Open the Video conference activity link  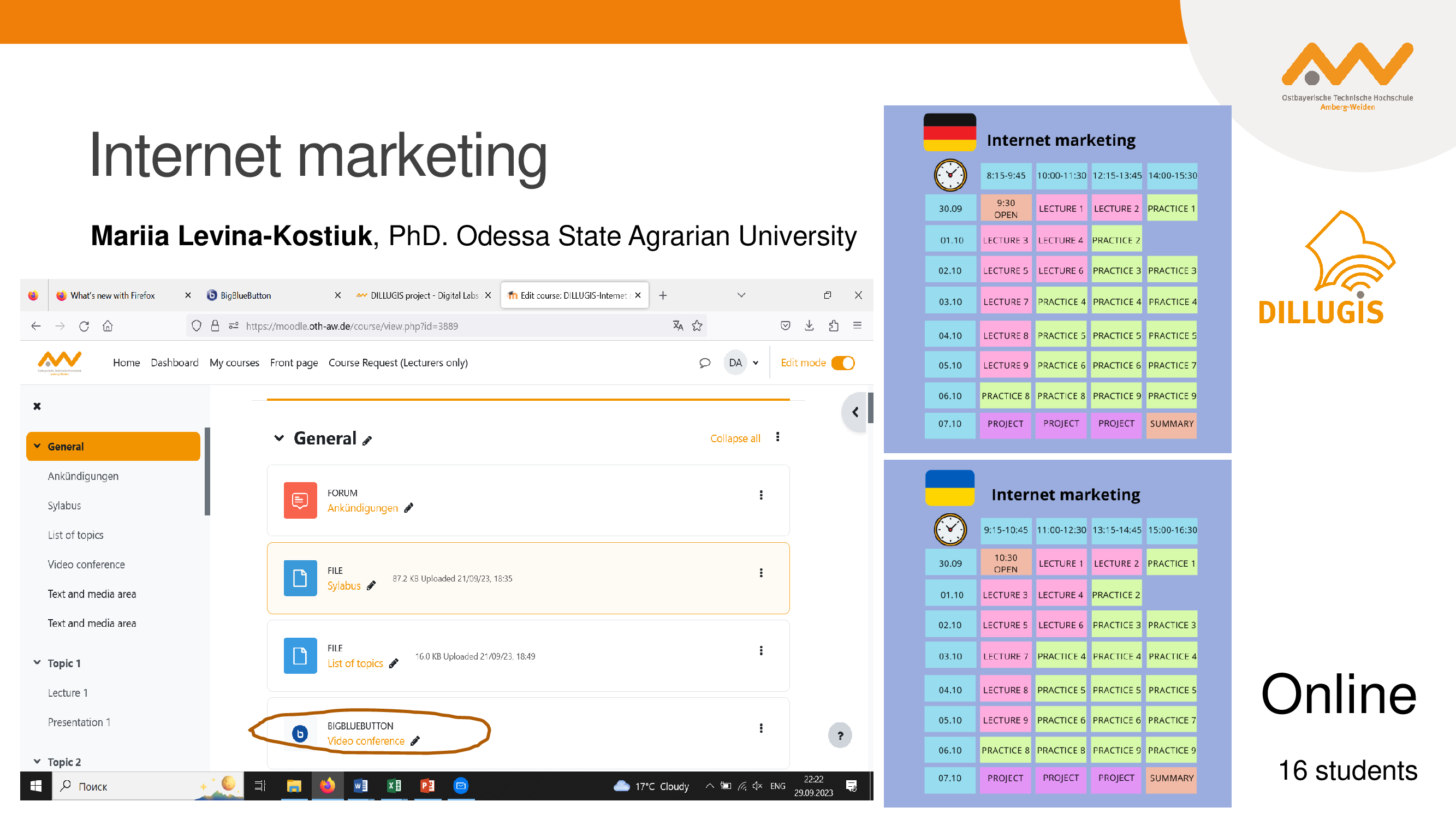(366, 741)
